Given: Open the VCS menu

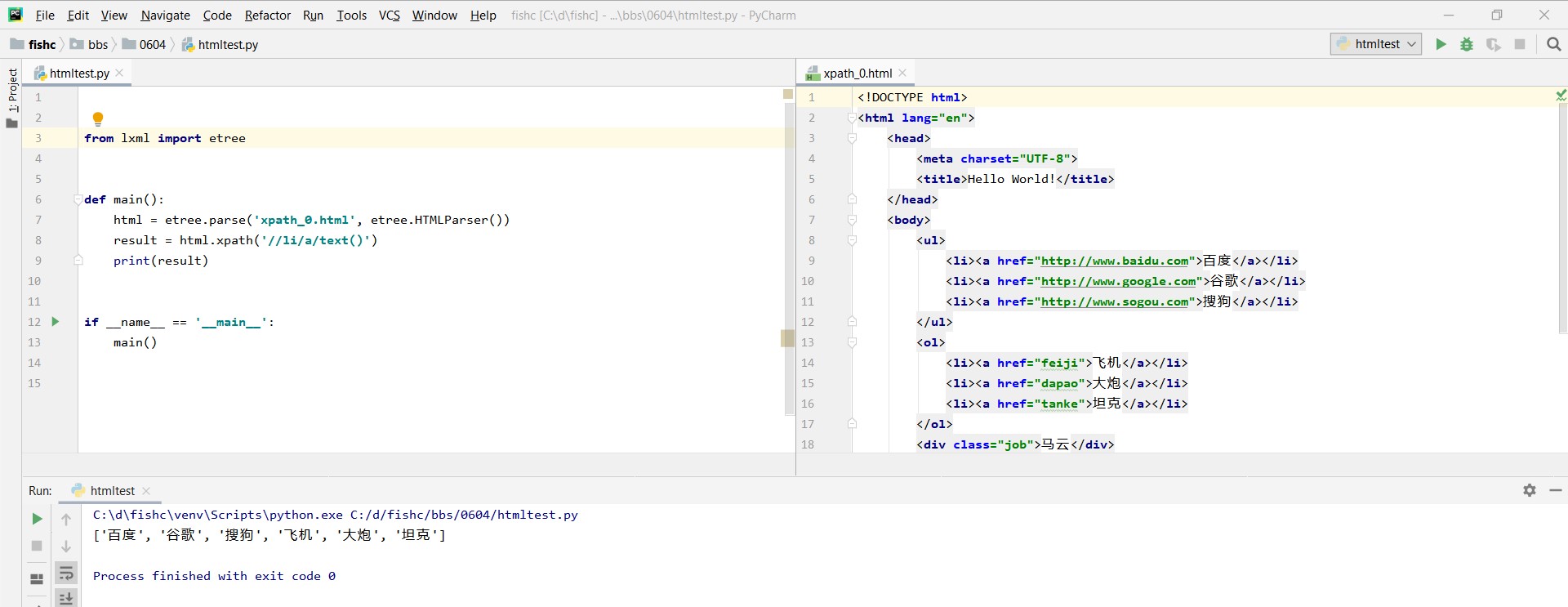Looking at the screenshot, I should point(390,16).
